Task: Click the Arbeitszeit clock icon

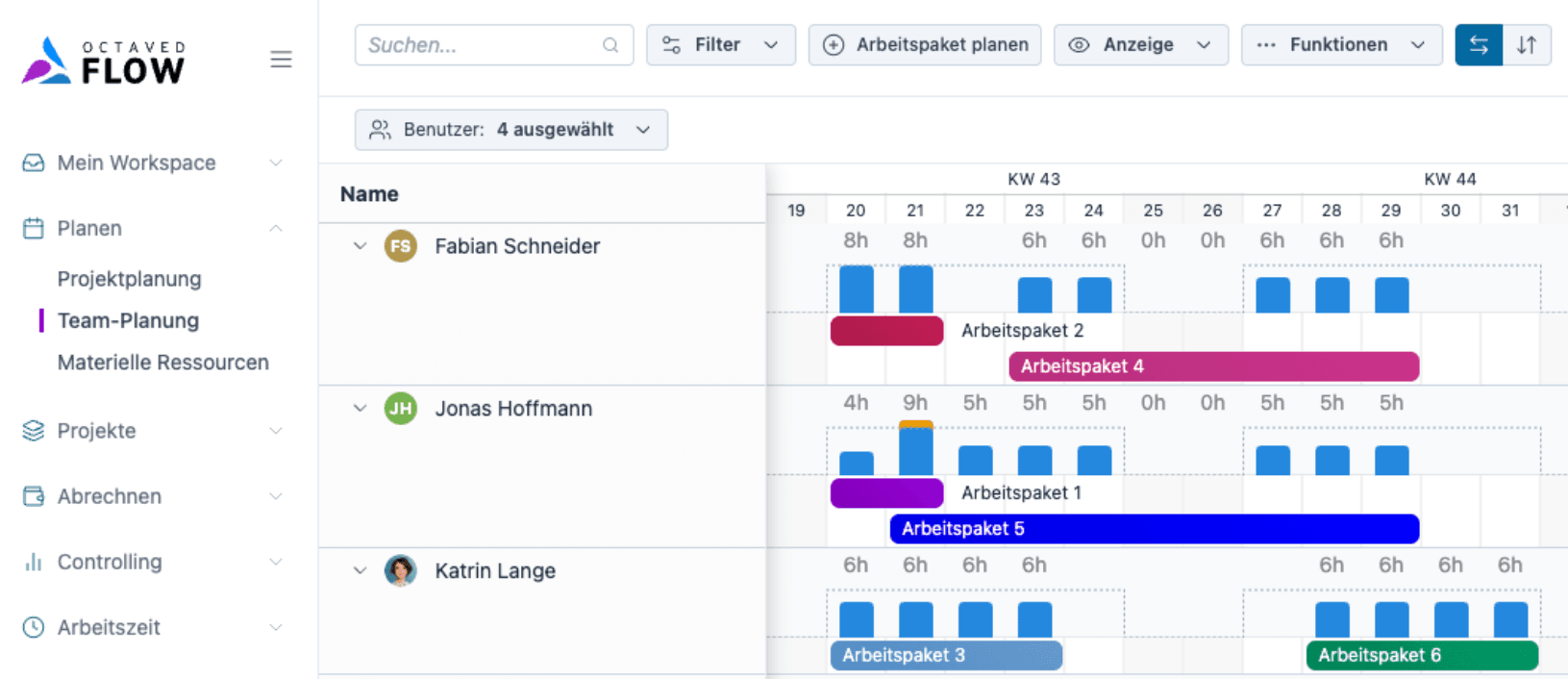Action: pyautogui.click(x=32, y=627)
